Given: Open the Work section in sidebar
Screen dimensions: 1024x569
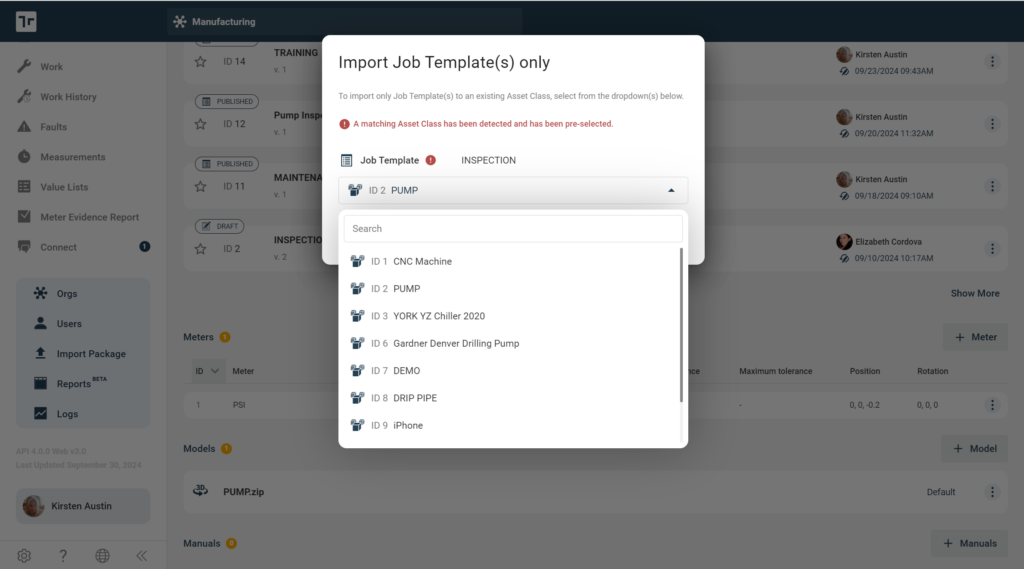Looking at the screenshot, I should pyautogui.click(x=51, y=67).
